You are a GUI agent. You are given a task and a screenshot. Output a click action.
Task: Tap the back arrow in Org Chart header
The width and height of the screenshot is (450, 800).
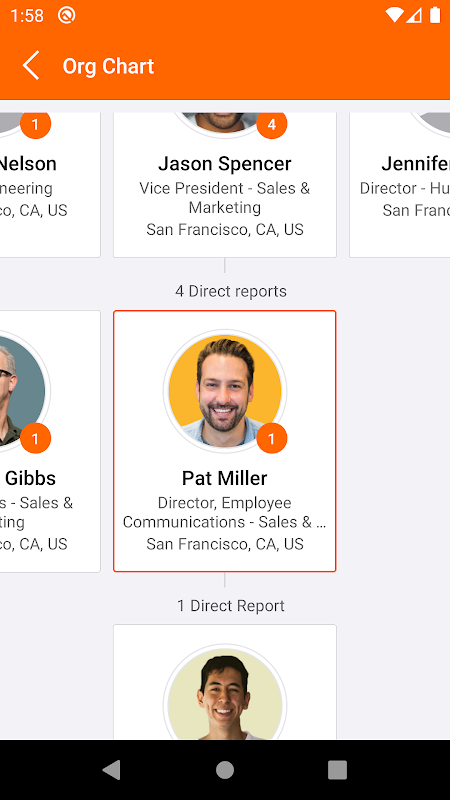coord(31,66)
